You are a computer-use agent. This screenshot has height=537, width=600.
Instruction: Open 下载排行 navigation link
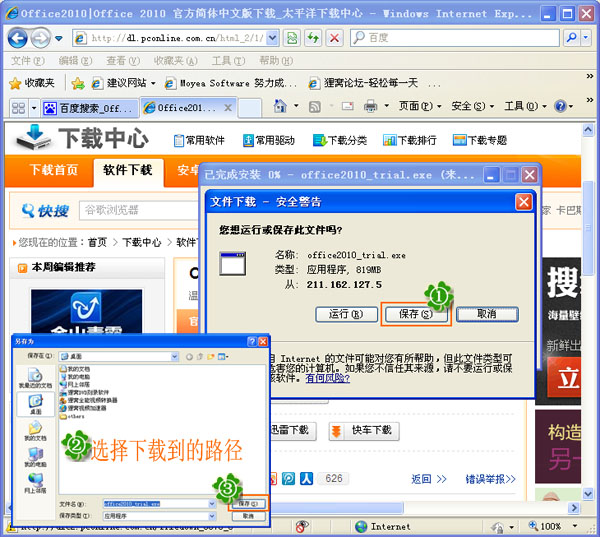[x=409, y=140]
